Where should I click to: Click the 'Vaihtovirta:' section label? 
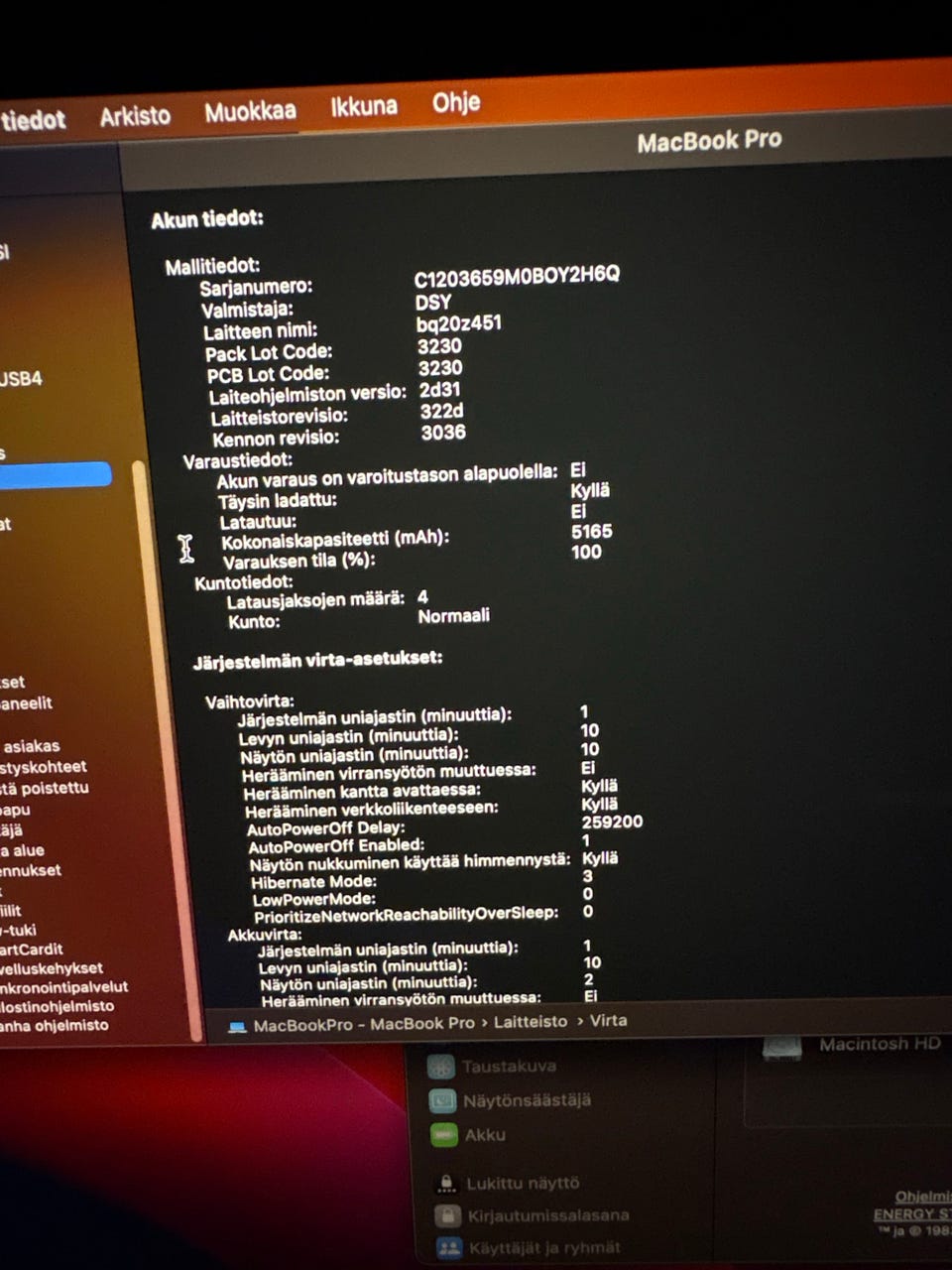point(249,701)
